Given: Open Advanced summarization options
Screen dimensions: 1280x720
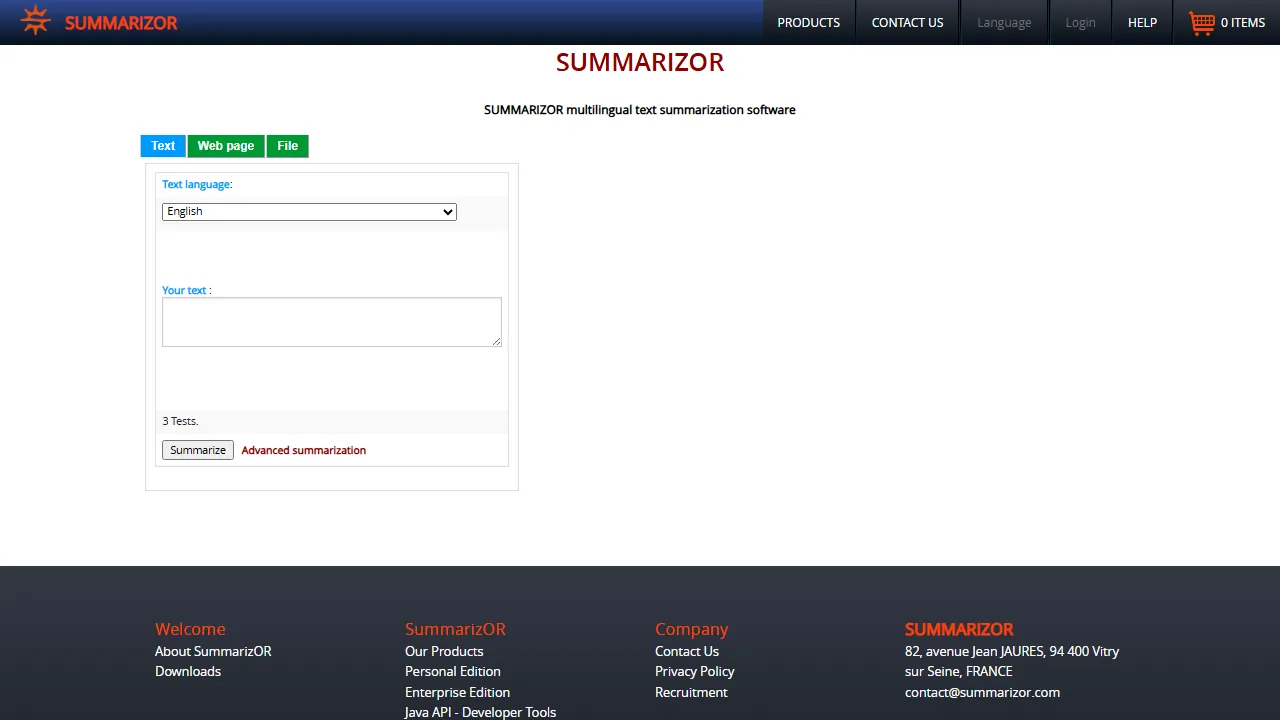Looking at the screenshot, I should click(303, 450).
